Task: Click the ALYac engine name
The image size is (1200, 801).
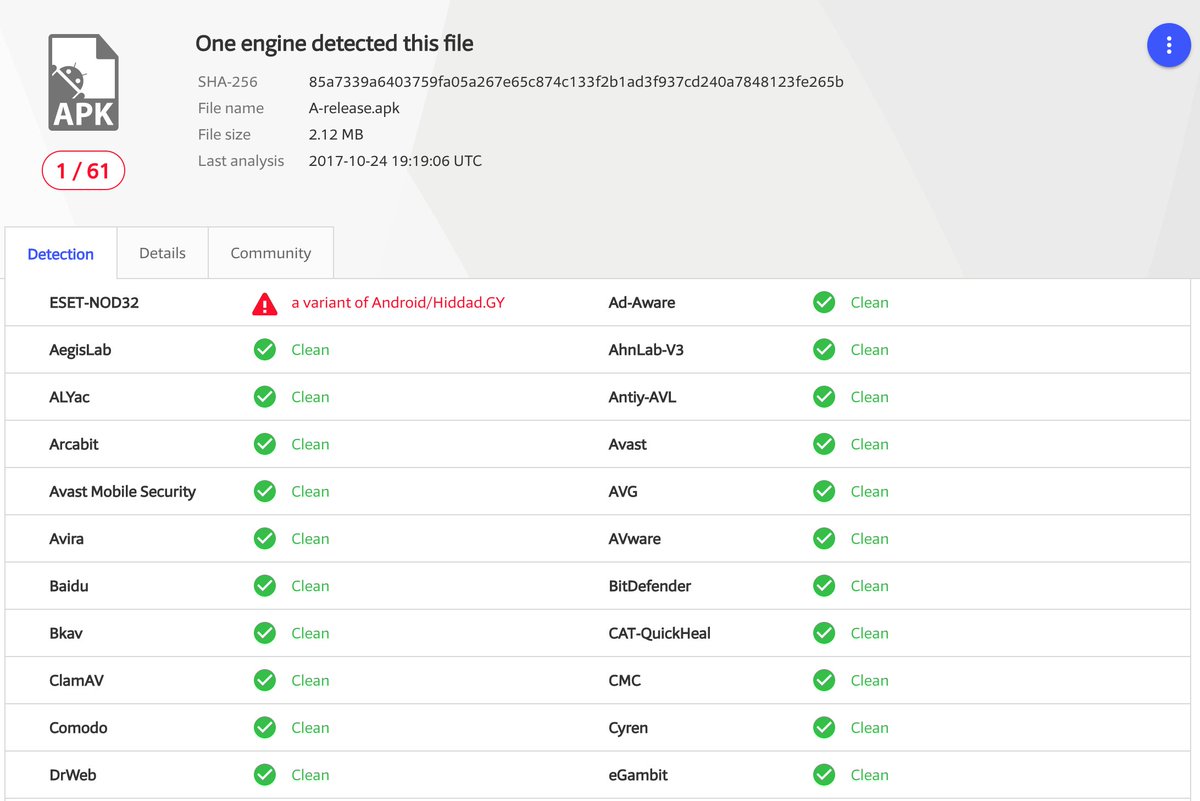Action: tap(70, 397)
